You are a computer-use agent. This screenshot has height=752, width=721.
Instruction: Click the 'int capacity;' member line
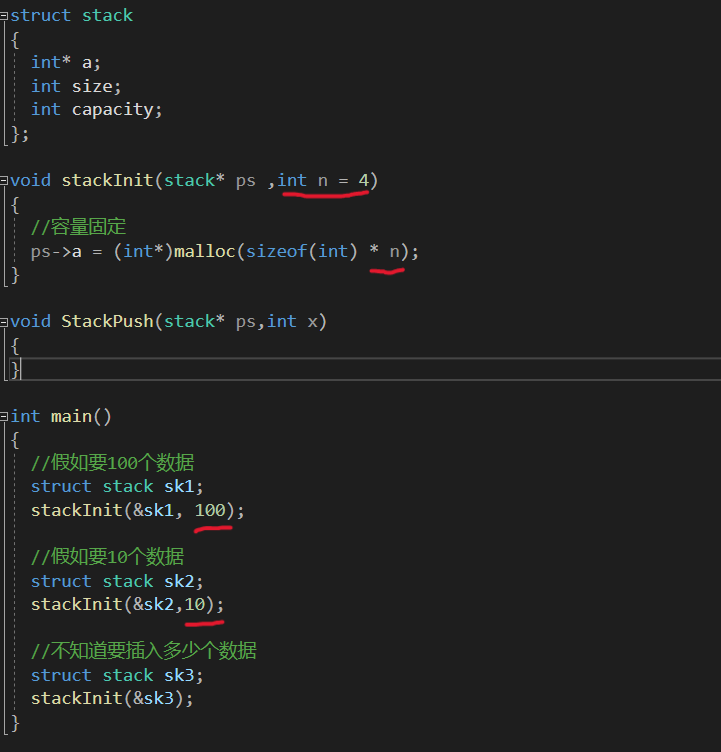(x=96, y=110)
